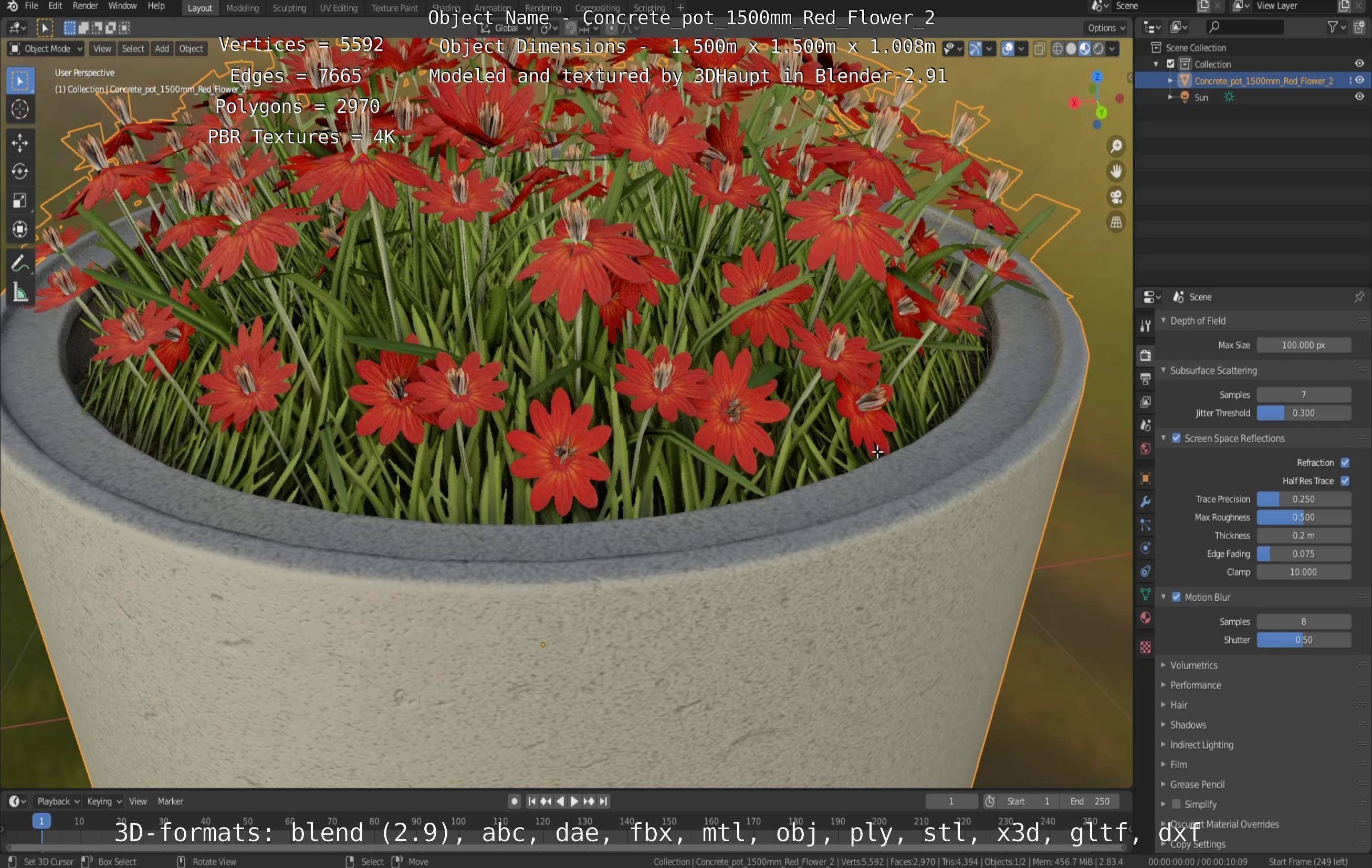Select the Measure tool
Viewport: 1372px width, 868px height.
tap(20, 292)
